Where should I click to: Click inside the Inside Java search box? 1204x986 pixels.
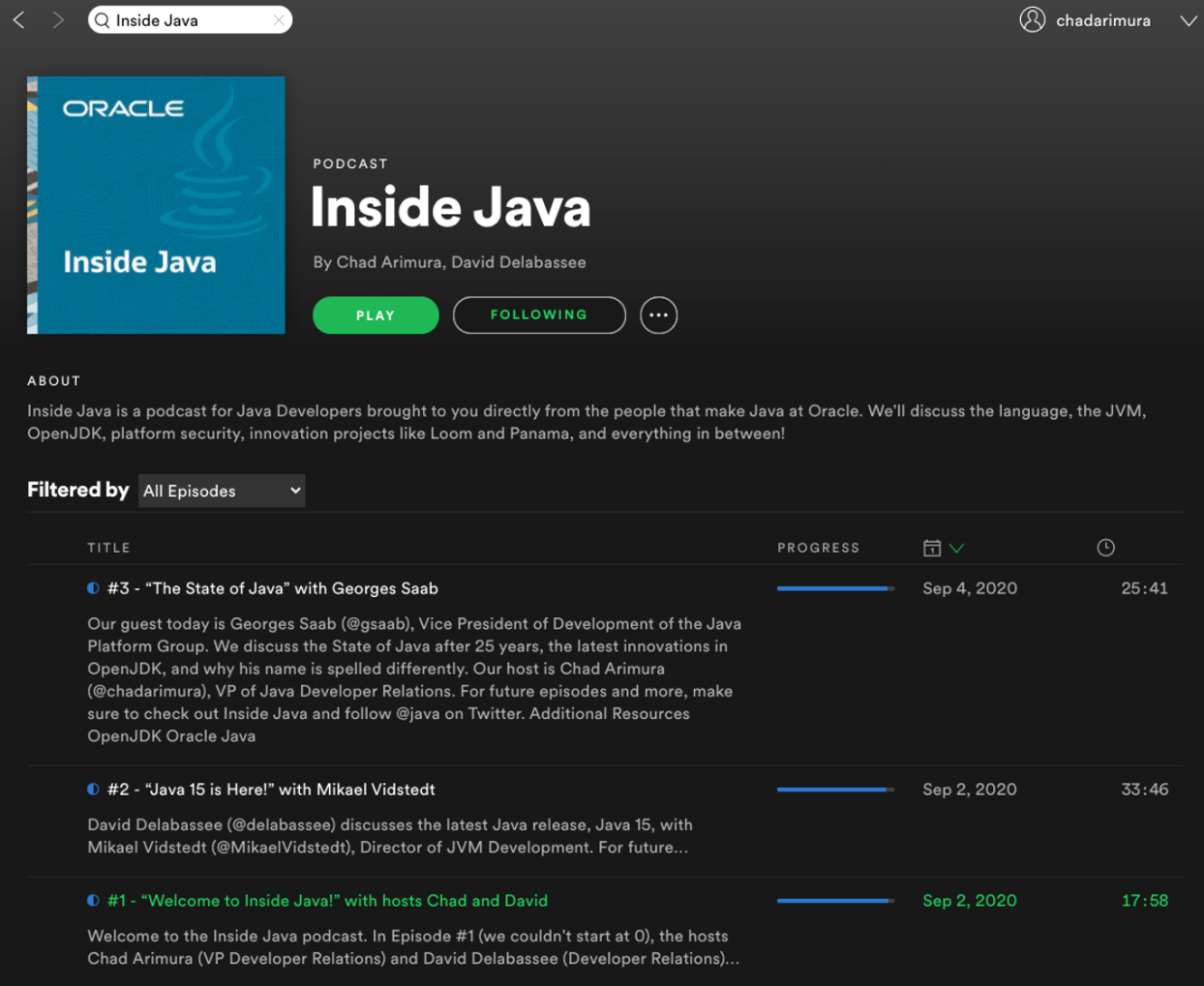click(189, 20)
